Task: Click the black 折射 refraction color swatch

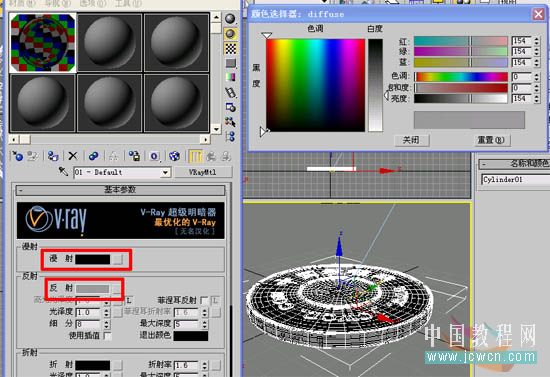Action: 93,365
